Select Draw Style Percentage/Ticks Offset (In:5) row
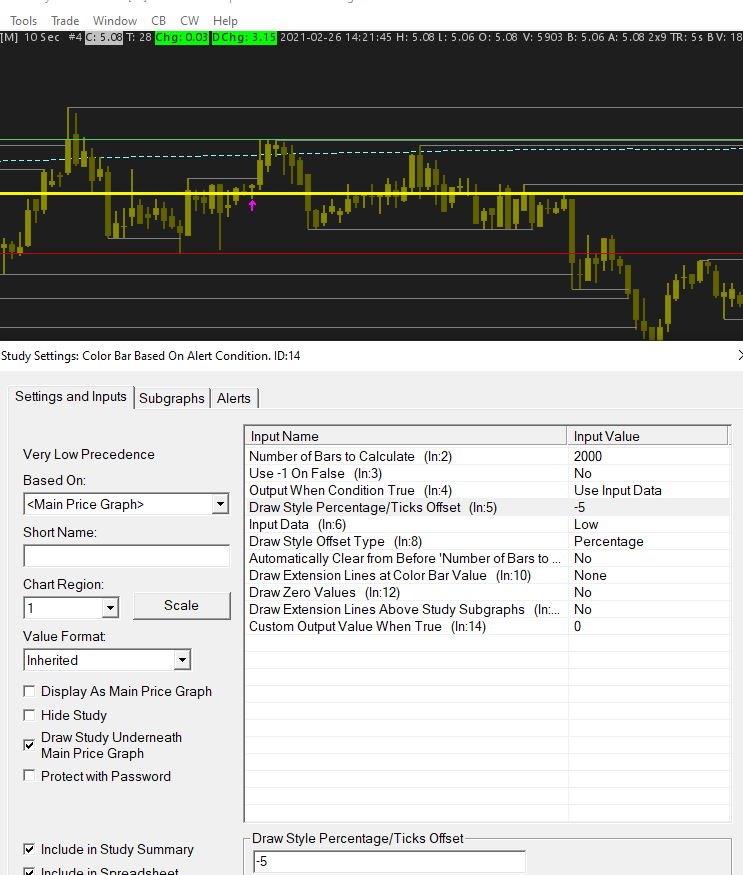Image resolution: width=743 pixels, height=875 pixels. (x=487, y=507)
